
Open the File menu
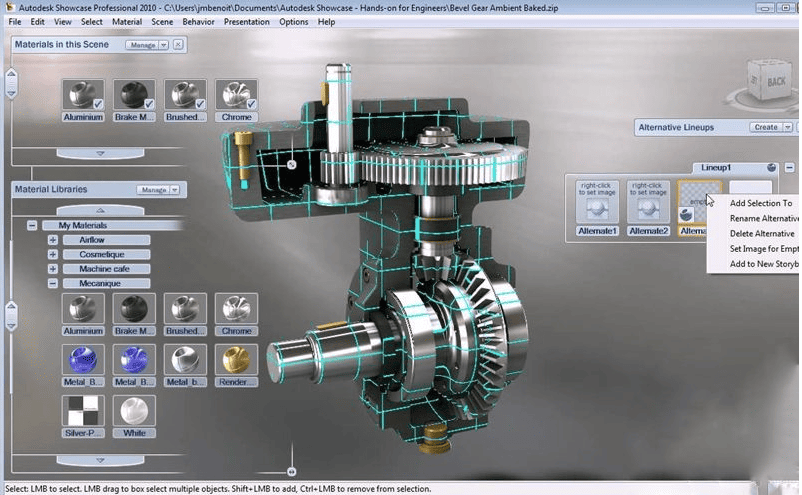[15, 22]
